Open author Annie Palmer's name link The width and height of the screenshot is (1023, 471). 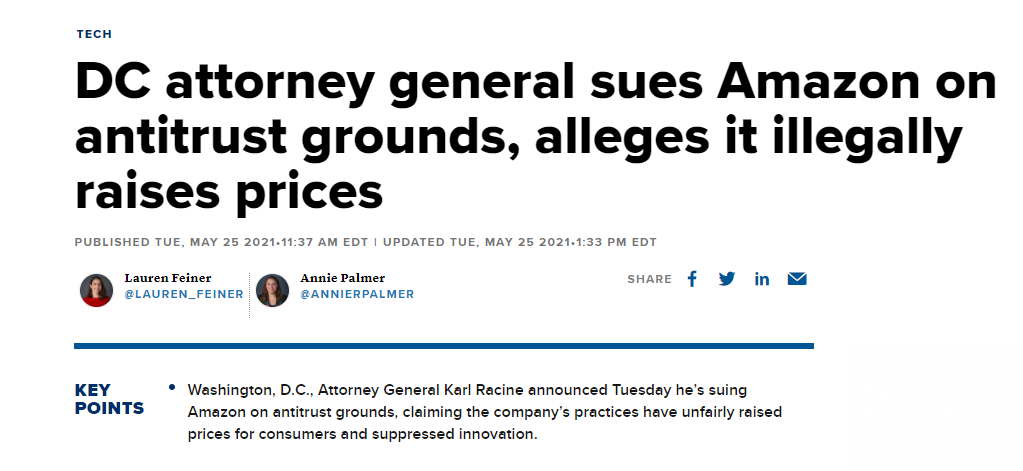coord(343,278)
